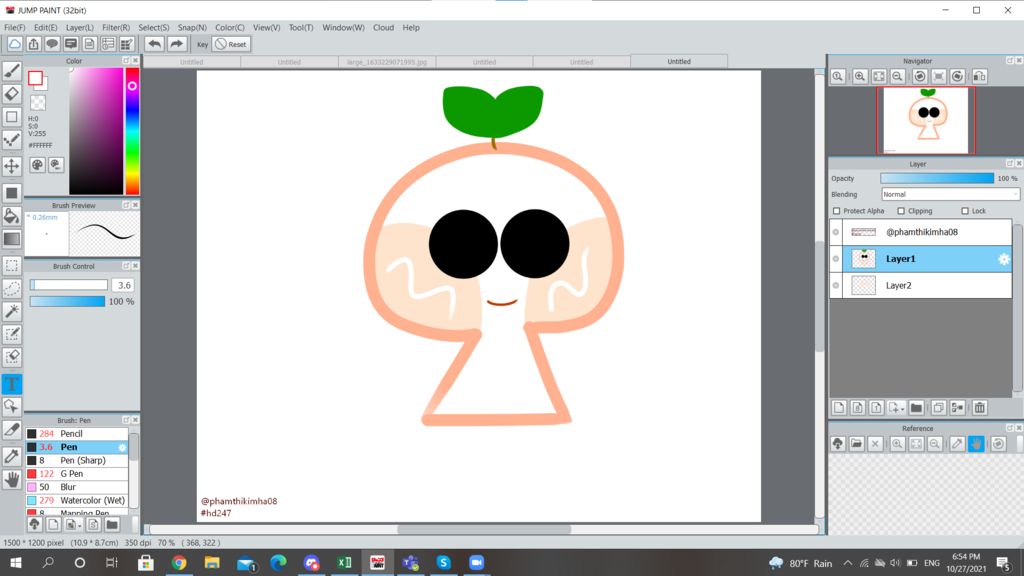Select the Dot pen tool

12,140
